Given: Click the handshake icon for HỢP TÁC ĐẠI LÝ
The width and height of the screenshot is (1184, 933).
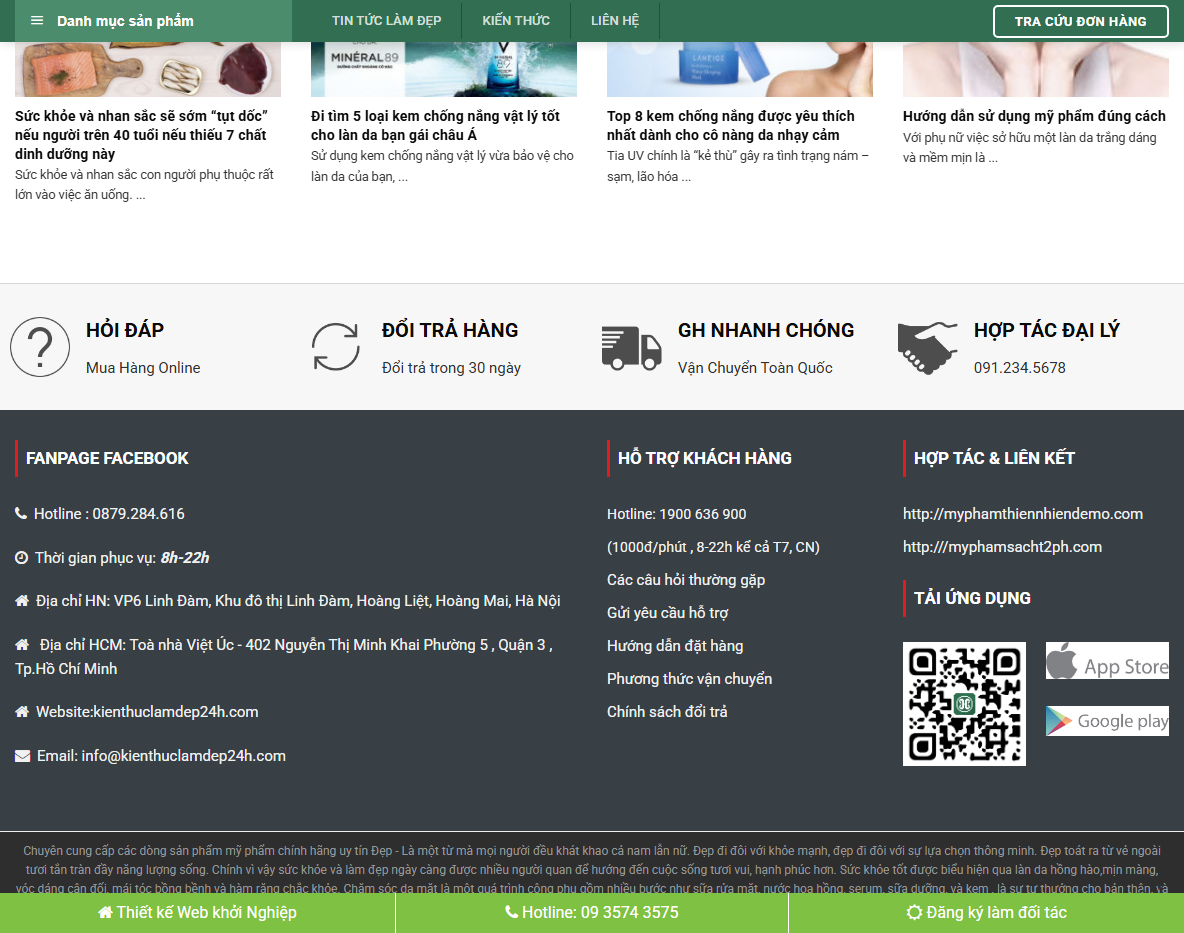Looking at the screenshot, I should [x=927, y=347].
